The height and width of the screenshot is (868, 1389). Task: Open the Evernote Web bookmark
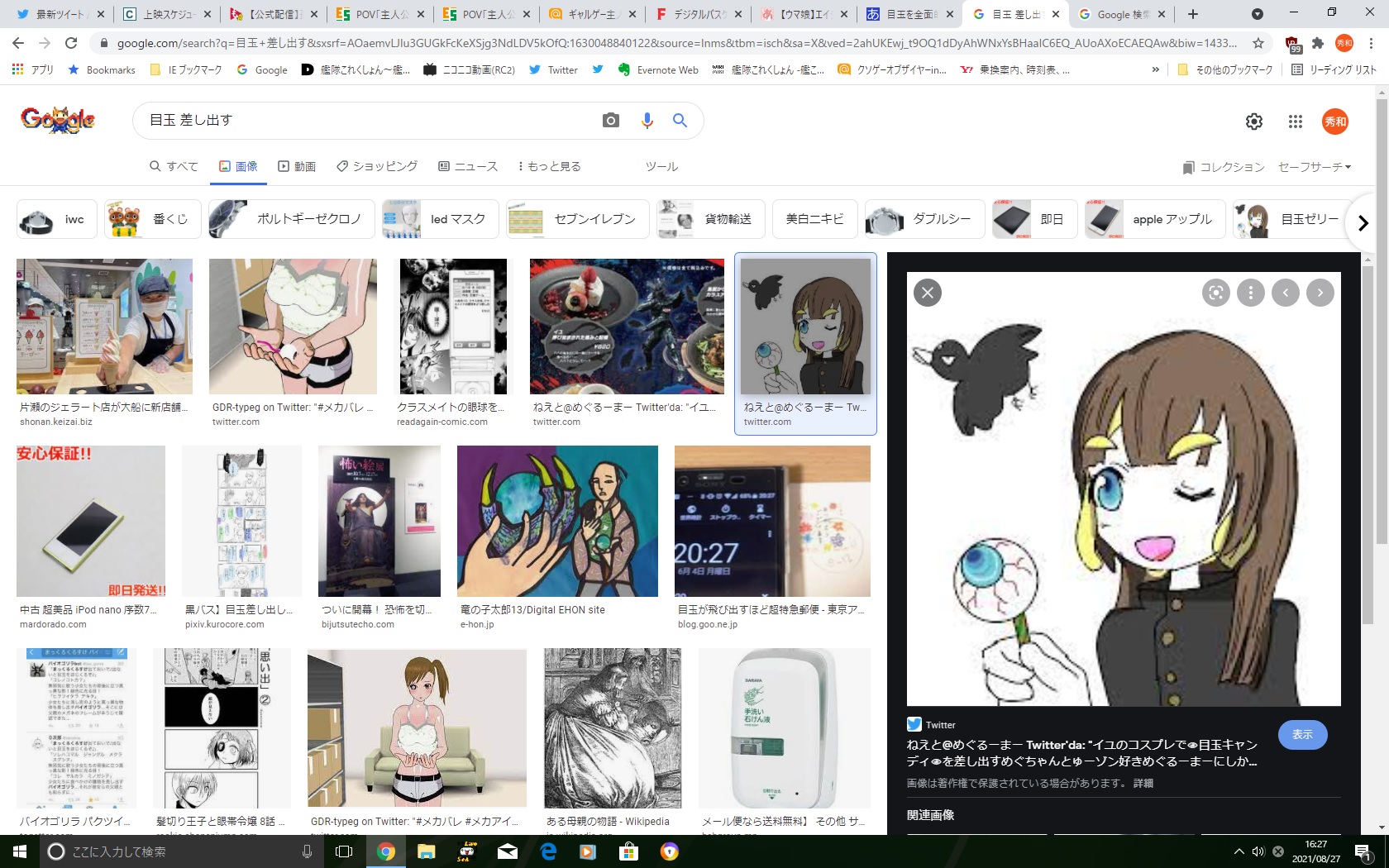point(658,70)
